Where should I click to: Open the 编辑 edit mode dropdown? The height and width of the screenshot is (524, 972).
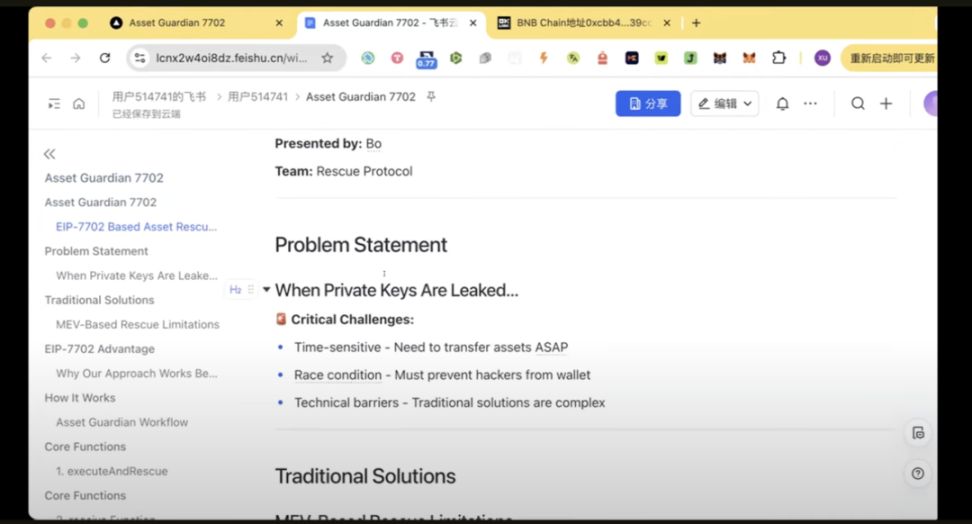[724, 104]
